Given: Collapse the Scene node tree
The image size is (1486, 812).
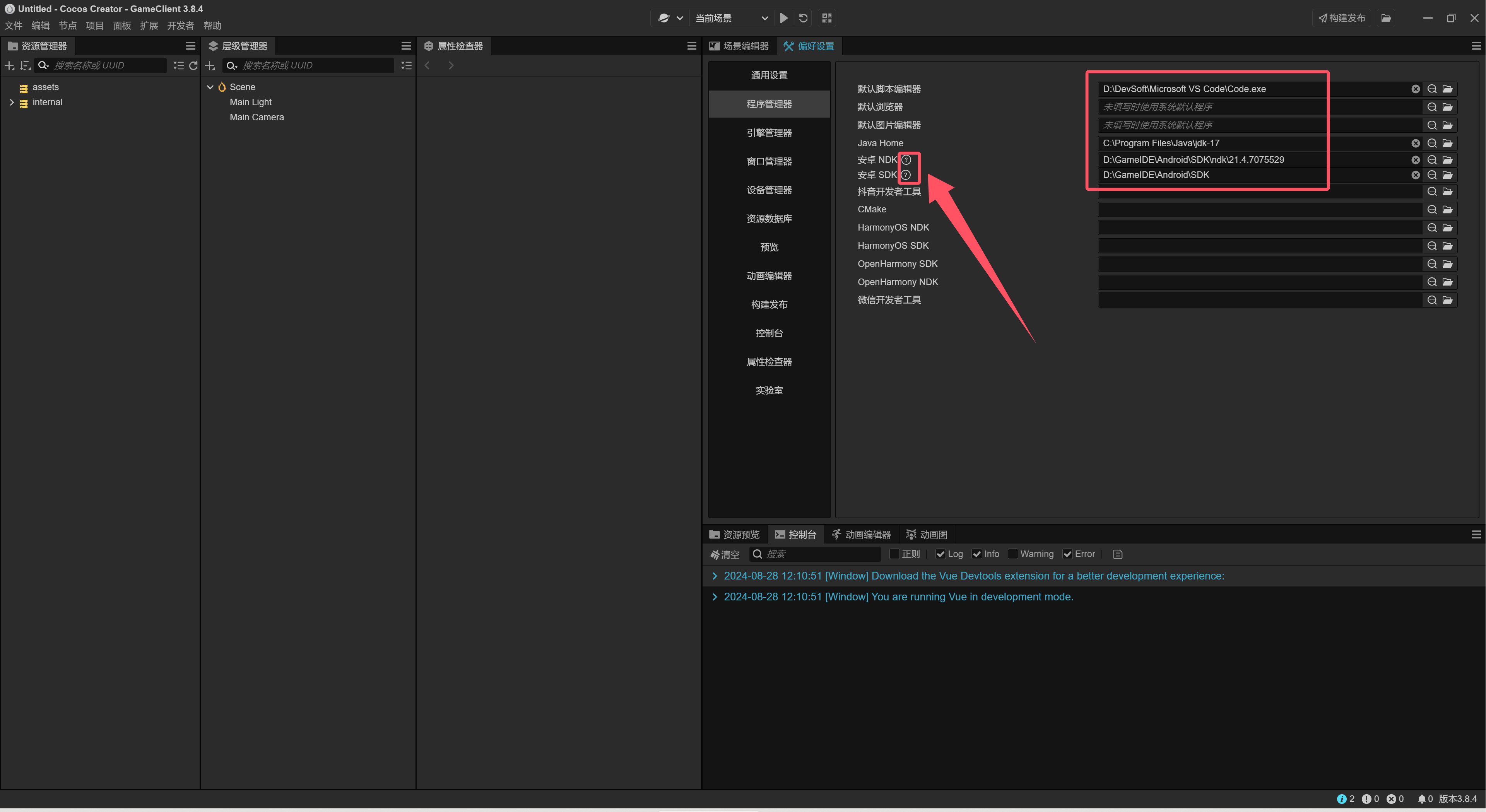Looking at the screenshot, I should click(210, 87).
